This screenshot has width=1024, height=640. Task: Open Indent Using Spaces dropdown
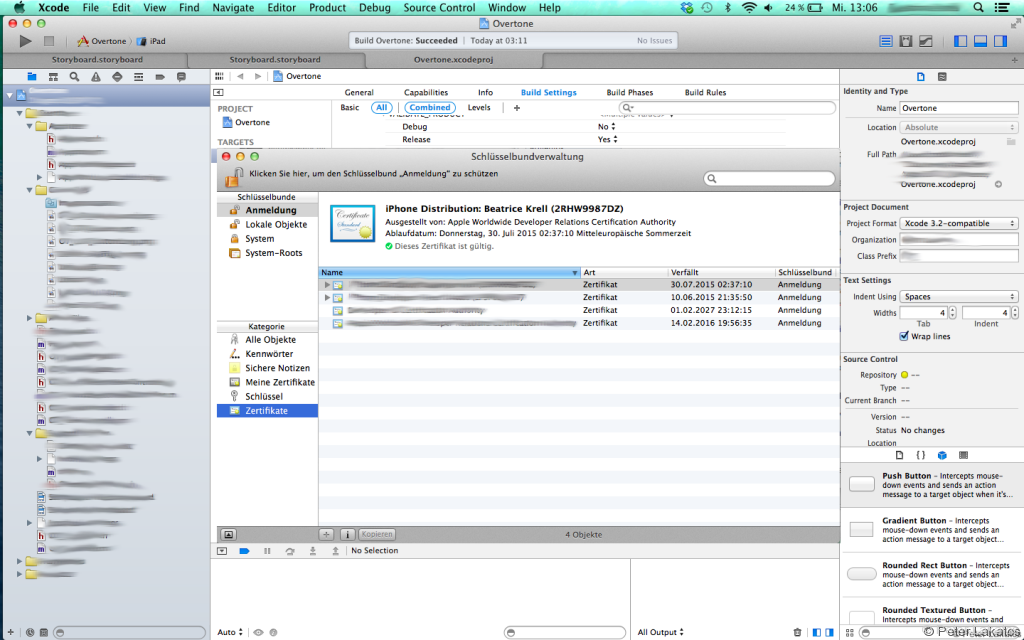(959, 296)
